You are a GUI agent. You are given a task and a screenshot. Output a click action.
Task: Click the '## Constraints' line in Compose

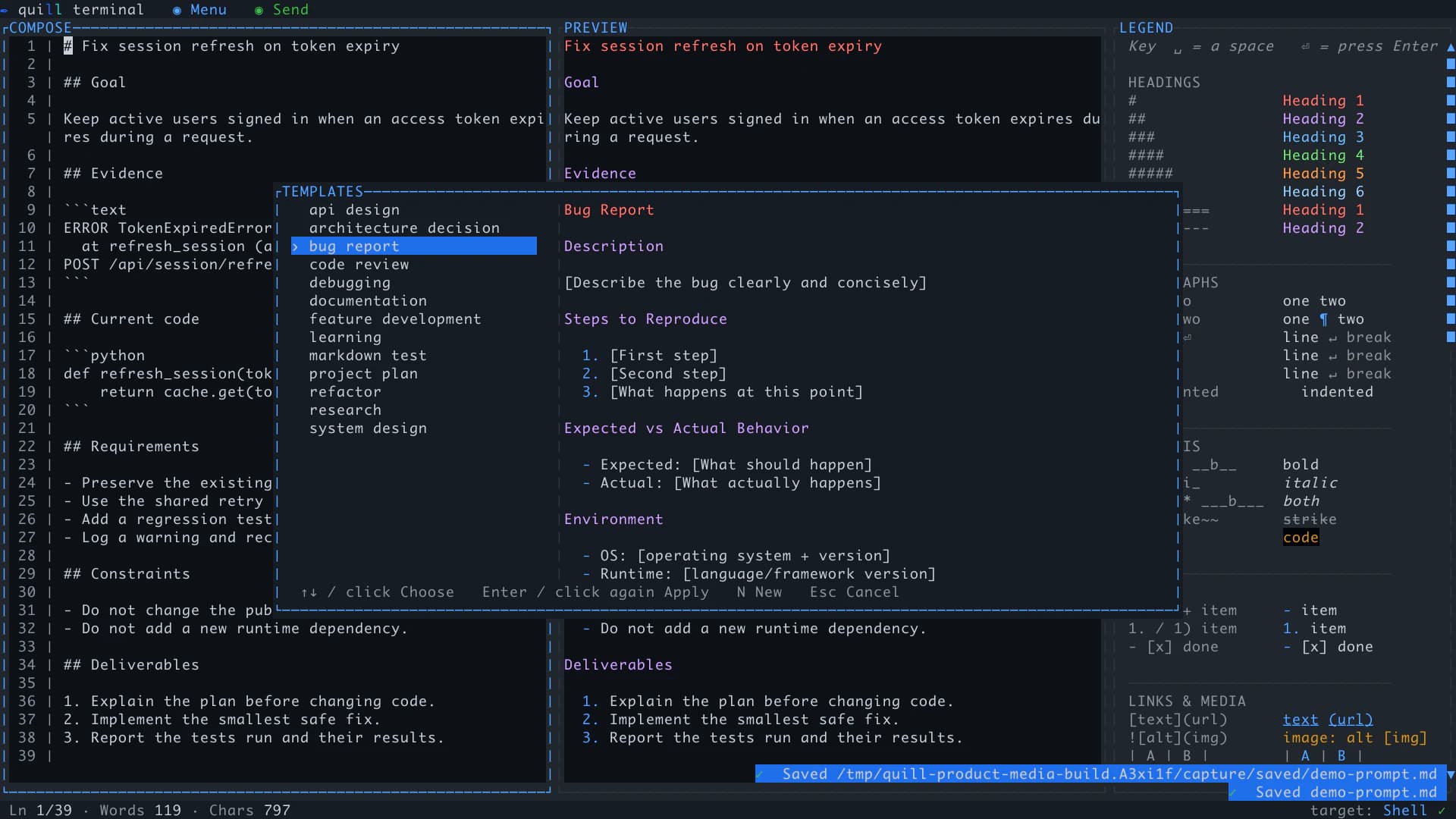(x=127, y=574)
